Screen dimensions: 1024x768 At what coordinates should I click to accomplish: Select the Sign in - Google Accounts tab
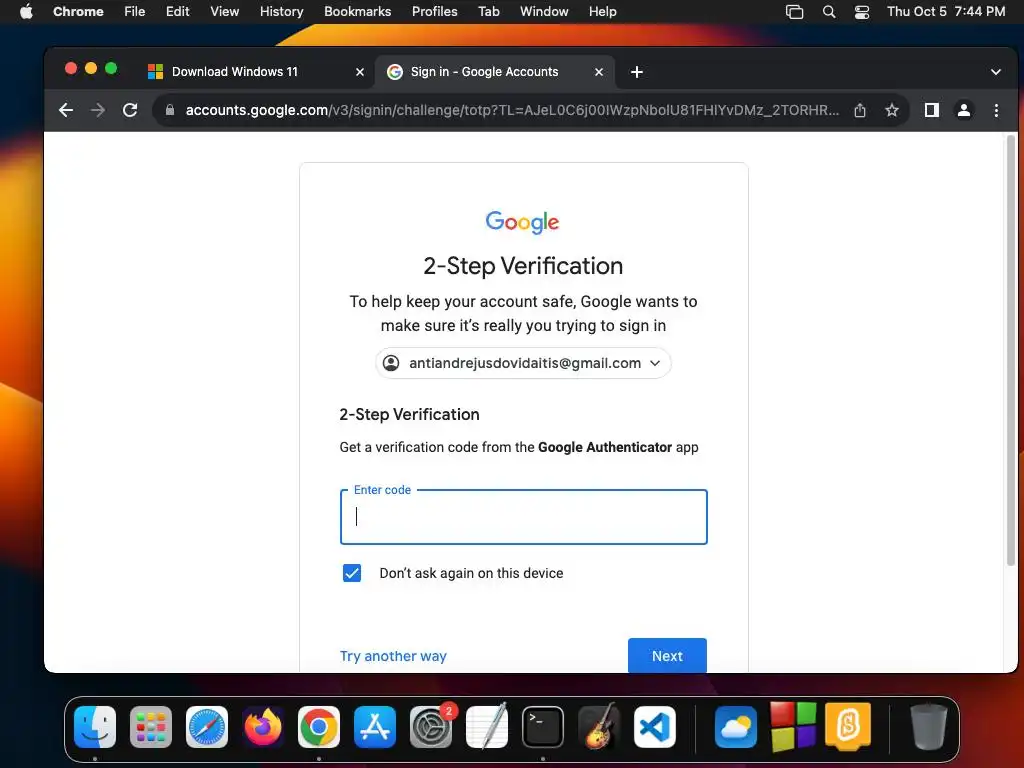click(494, 72)
